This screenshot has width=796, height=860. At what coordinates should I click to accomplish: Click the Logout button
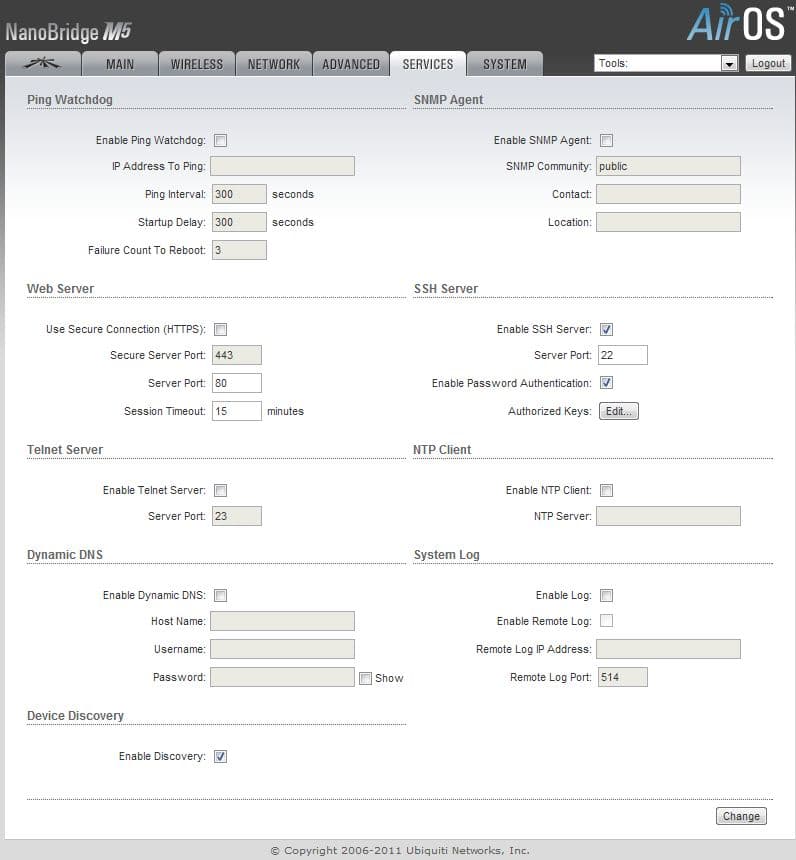(768, 64)
